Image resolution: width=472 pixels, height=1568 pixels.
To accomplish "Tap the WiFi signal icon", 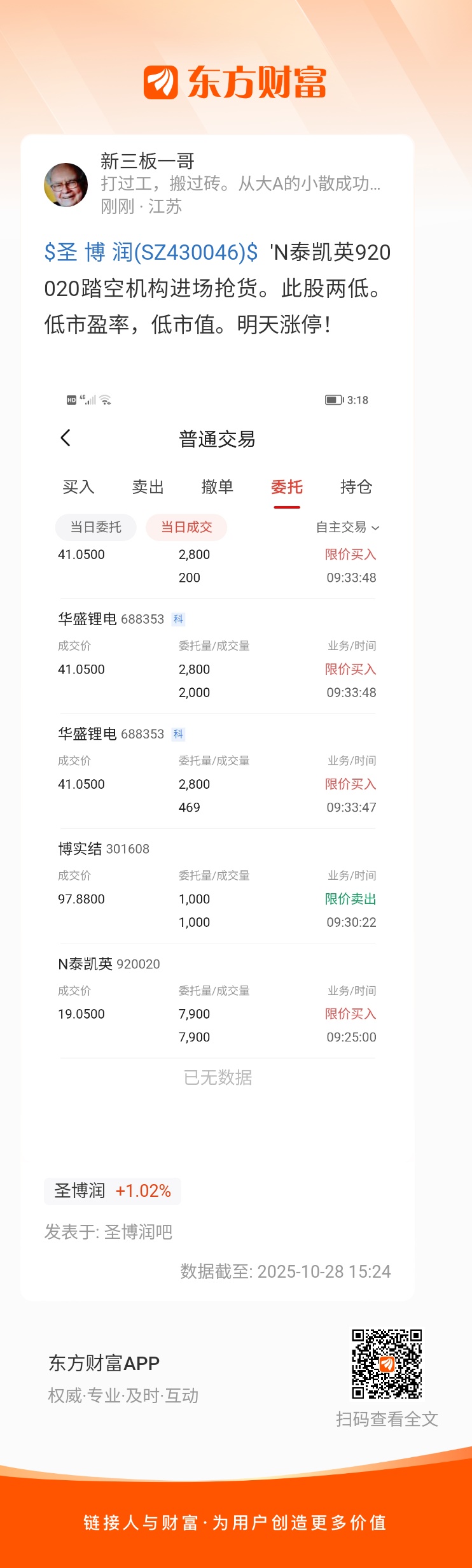I will tap(106, 400).
